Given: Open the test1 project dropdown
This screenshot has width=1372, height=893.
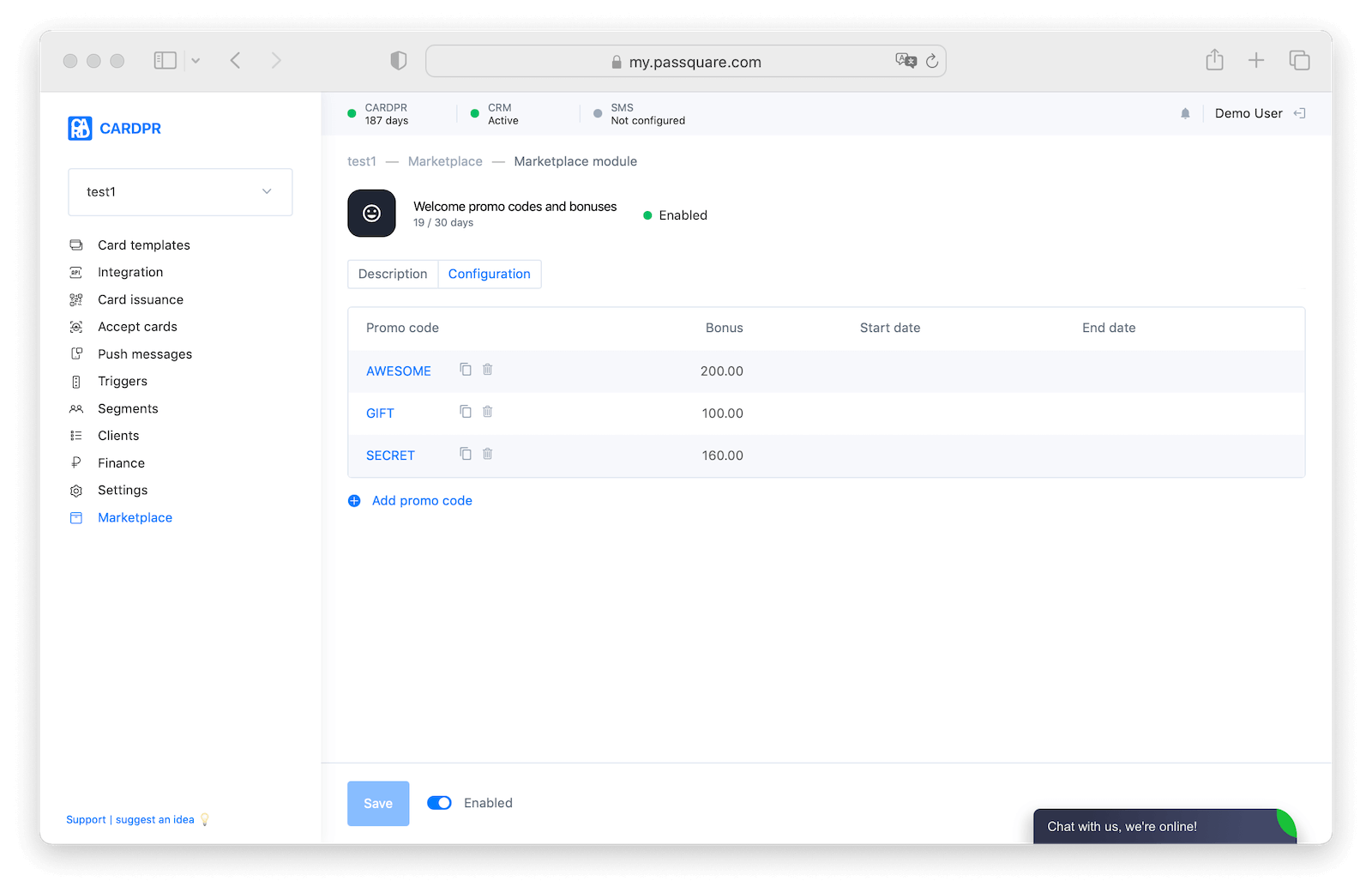Looking at the screenshot, I should pos(180,192).
